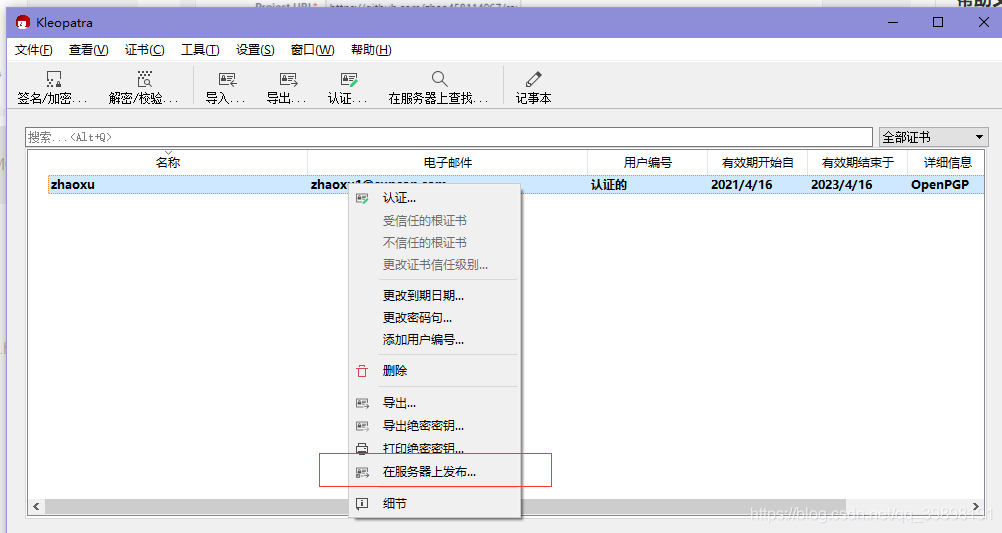The height and width of the screenshot is (533, 1002).
Task: Choose 添加用户编号... from context menu
Action: coord(423,340)
